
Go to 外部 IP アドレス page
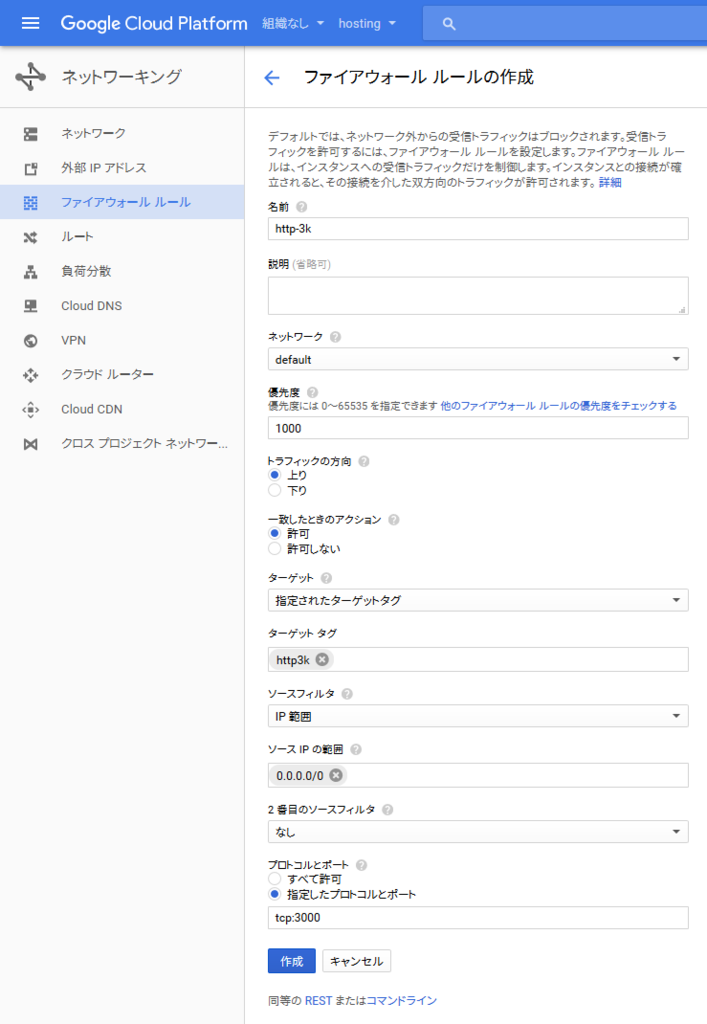(122, 168)
